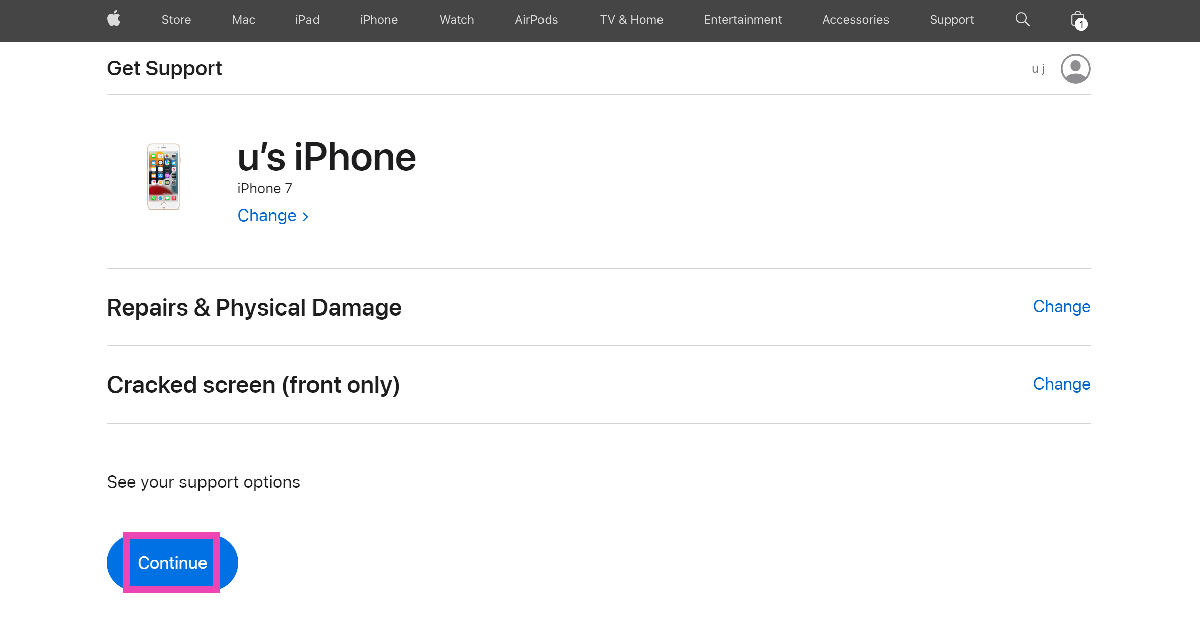
Task: Select AirPods in the top navigation
Action: pyautogui.click(x=536, y=20)
